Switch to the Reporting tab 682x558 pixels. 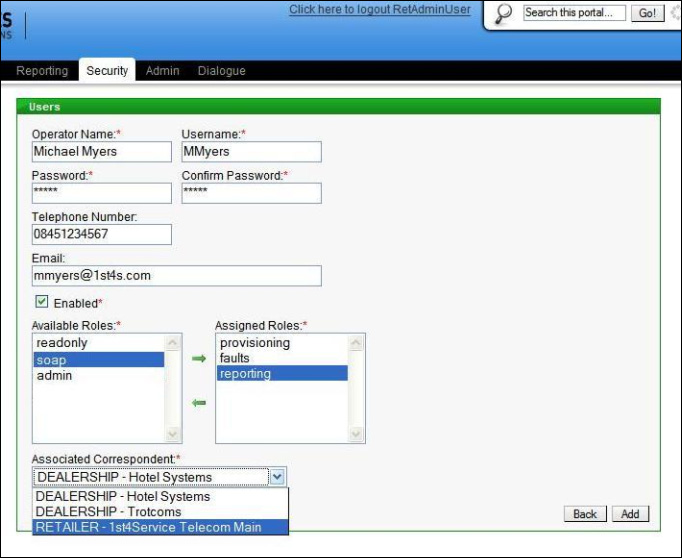(x=42, y=71)
